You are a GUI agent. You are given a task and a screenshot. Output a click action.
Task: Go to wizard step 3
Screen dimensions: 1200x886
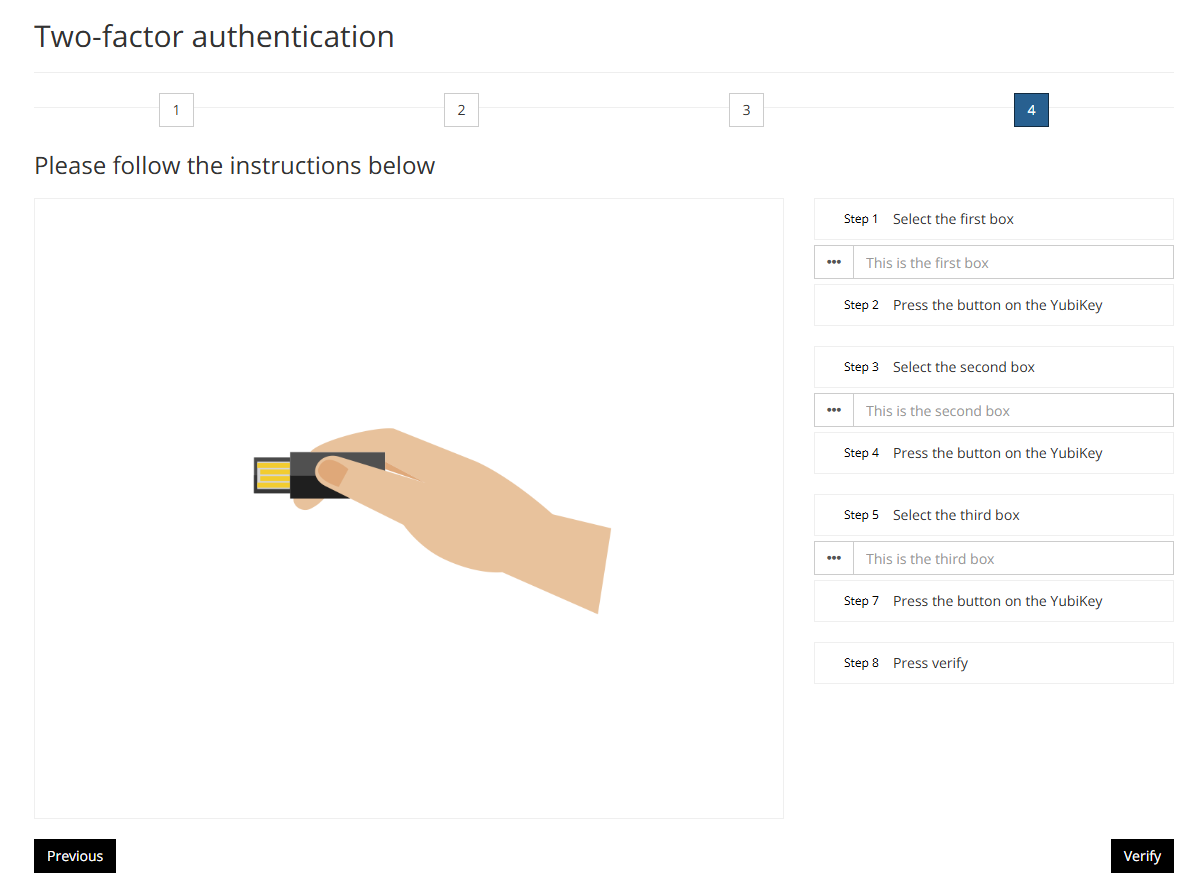746,110
